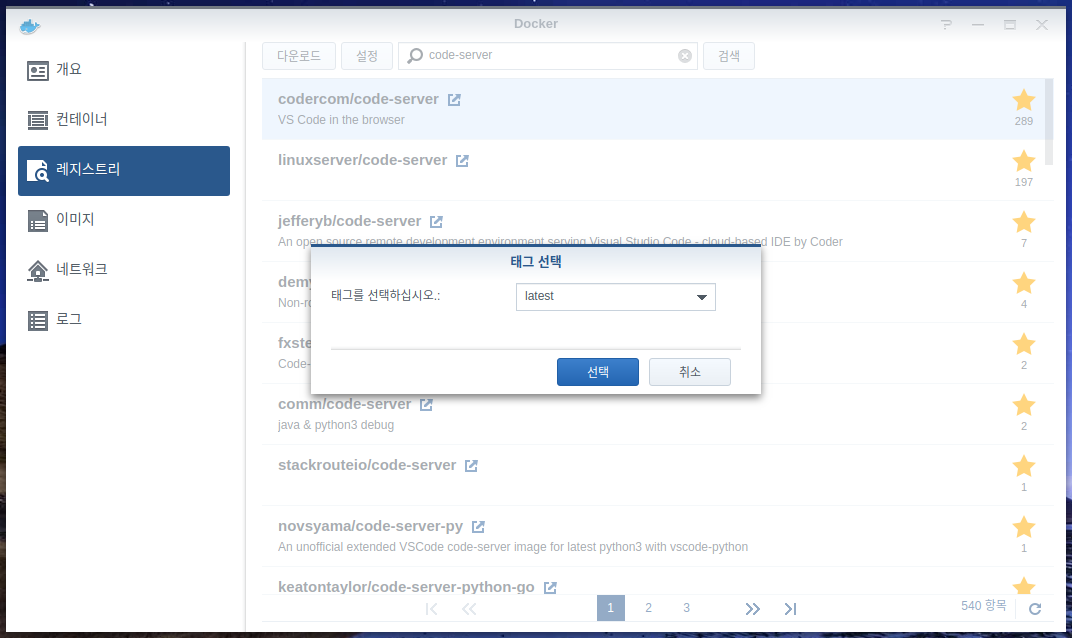Jump forward in result pages

(x=753, y=609)
